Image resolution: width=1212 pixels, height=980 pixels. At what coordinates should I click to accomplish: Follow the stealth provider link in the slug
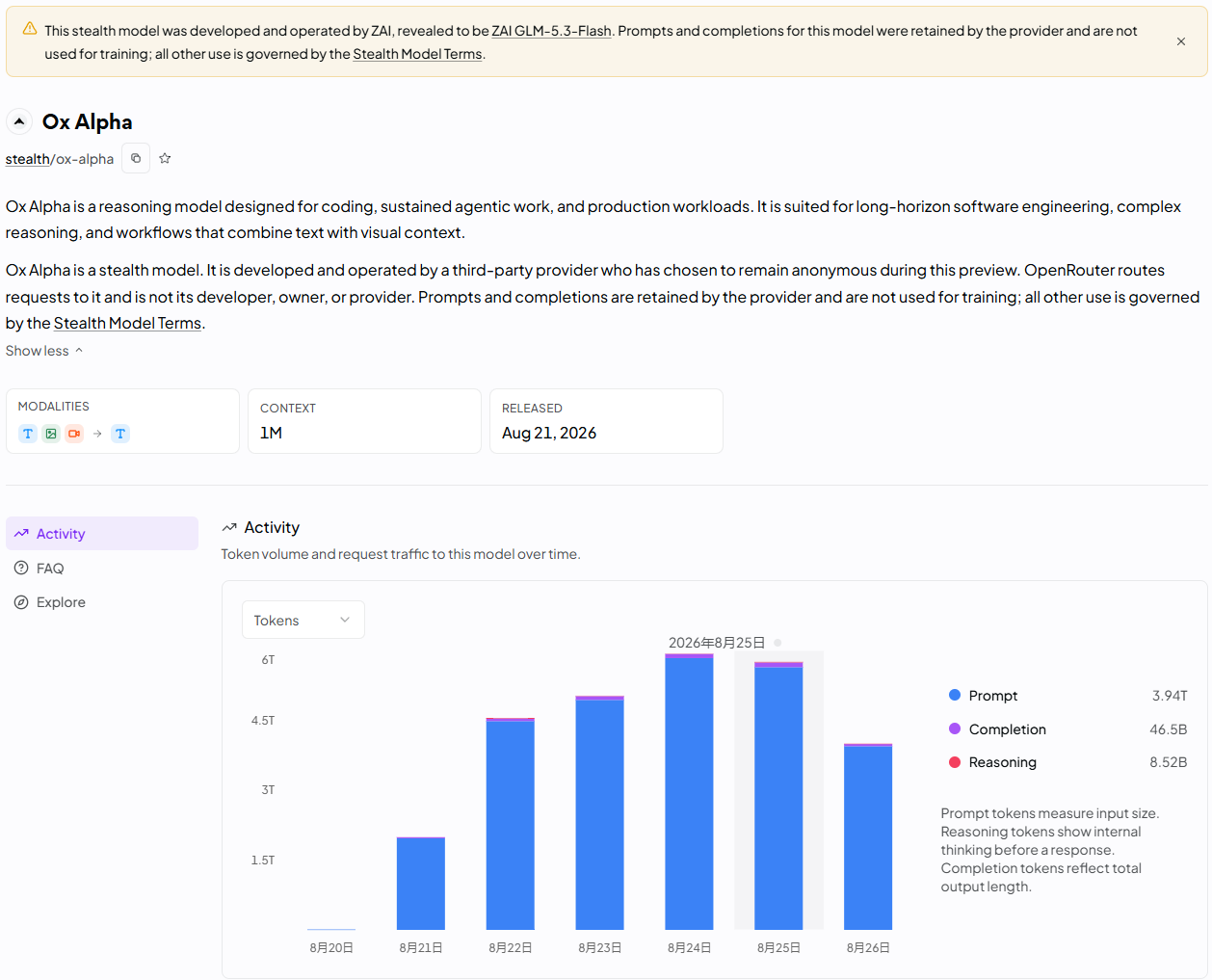(27, 159)
